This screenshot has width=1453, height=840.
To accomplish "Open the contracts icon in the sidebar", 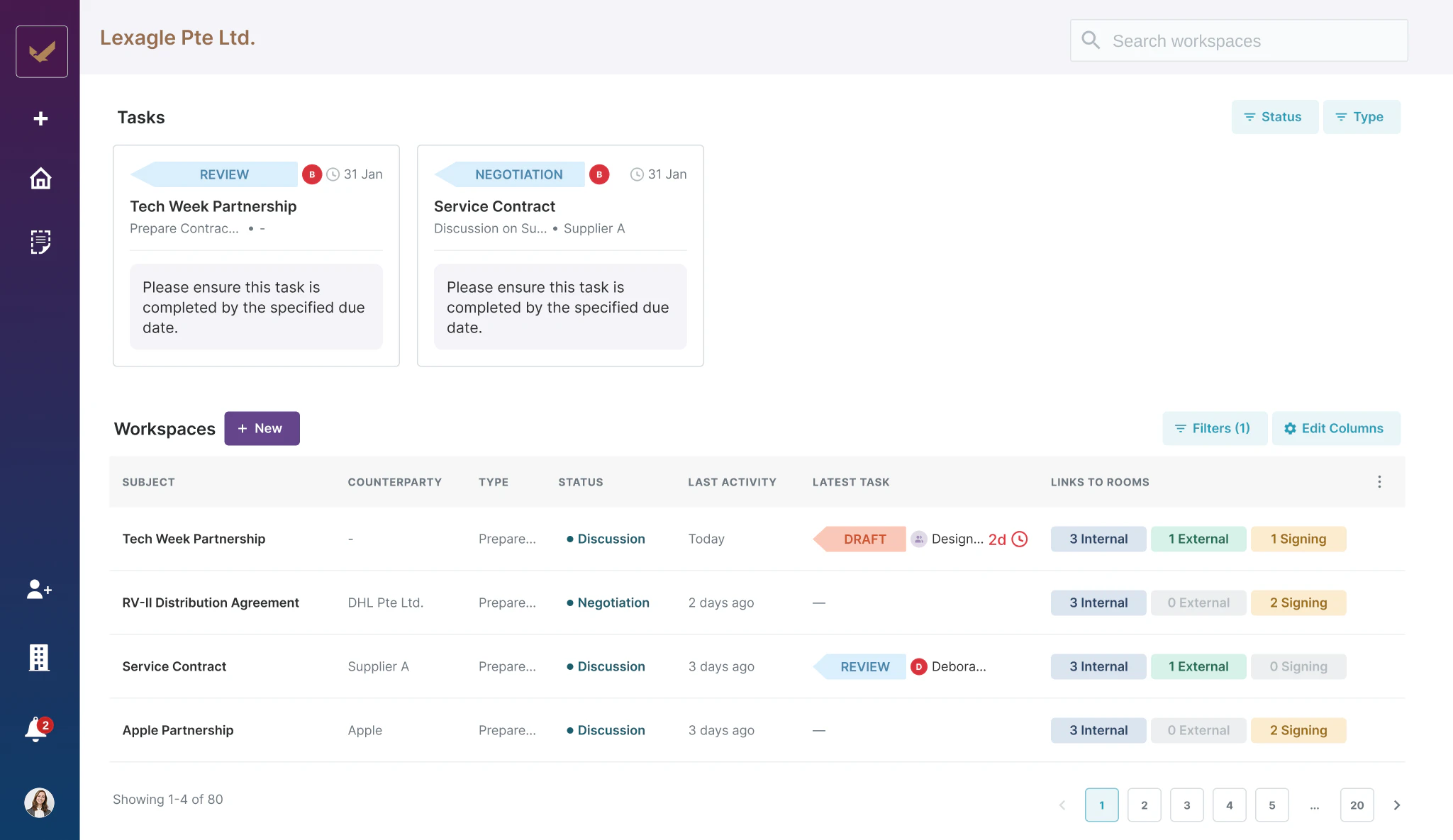I will 40,242.
